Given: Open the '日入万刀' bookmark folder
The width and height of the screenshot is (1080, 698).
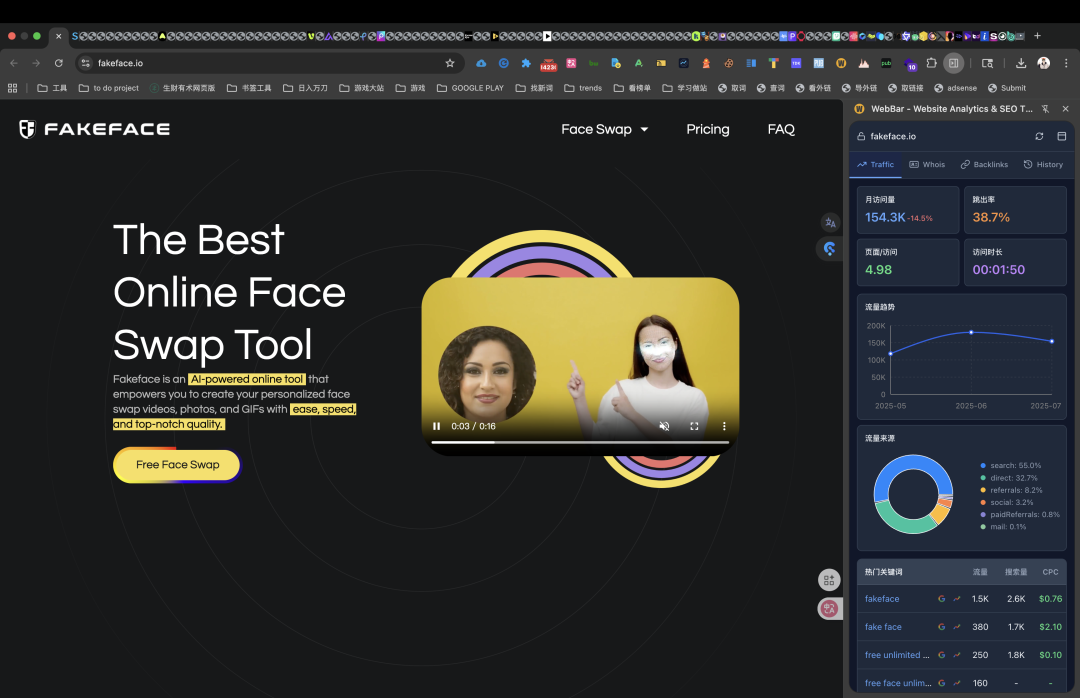Looking at the screenshot, I should point(305,88).
